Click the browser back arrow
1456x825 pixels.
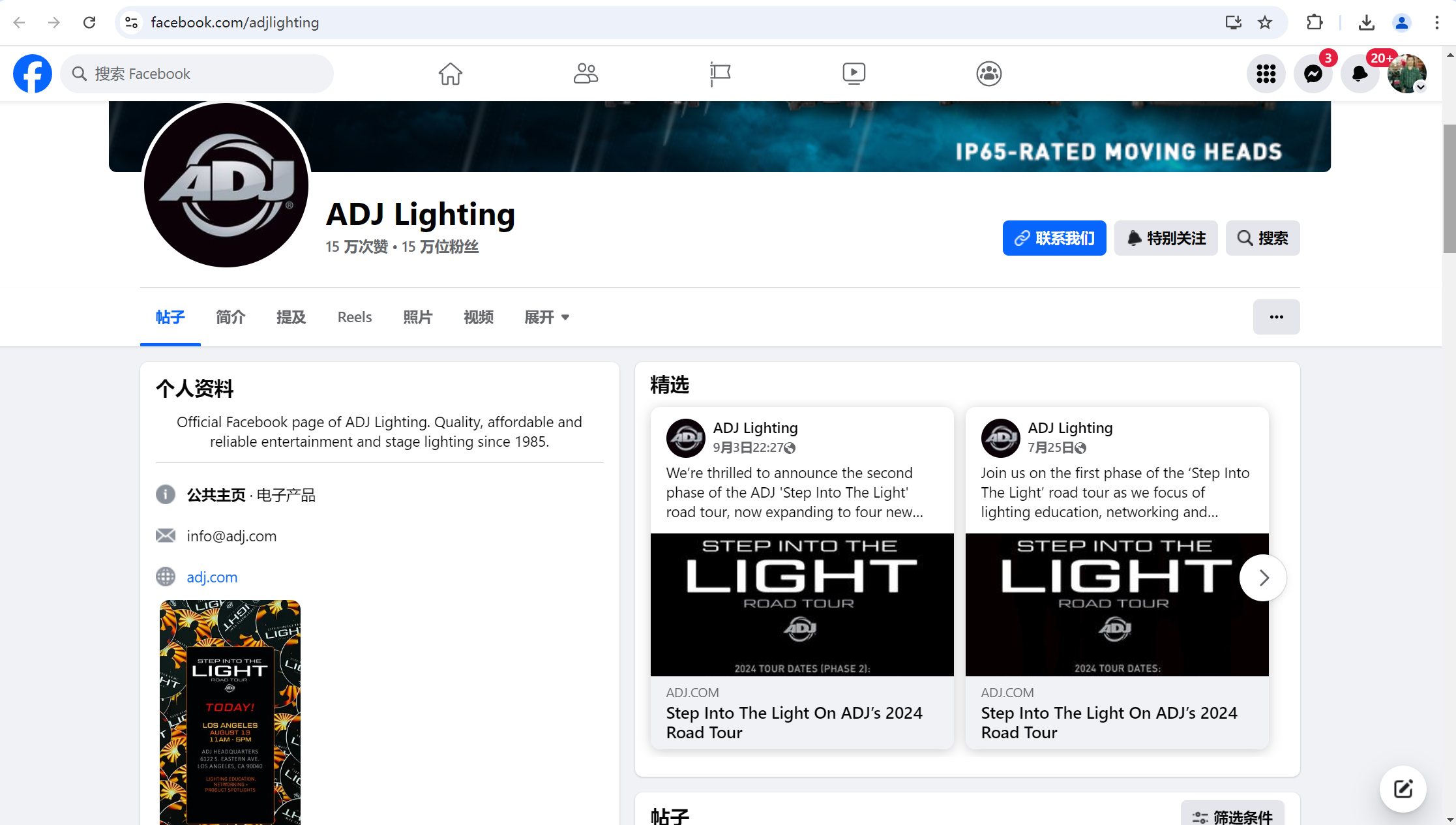click(20, 23)
